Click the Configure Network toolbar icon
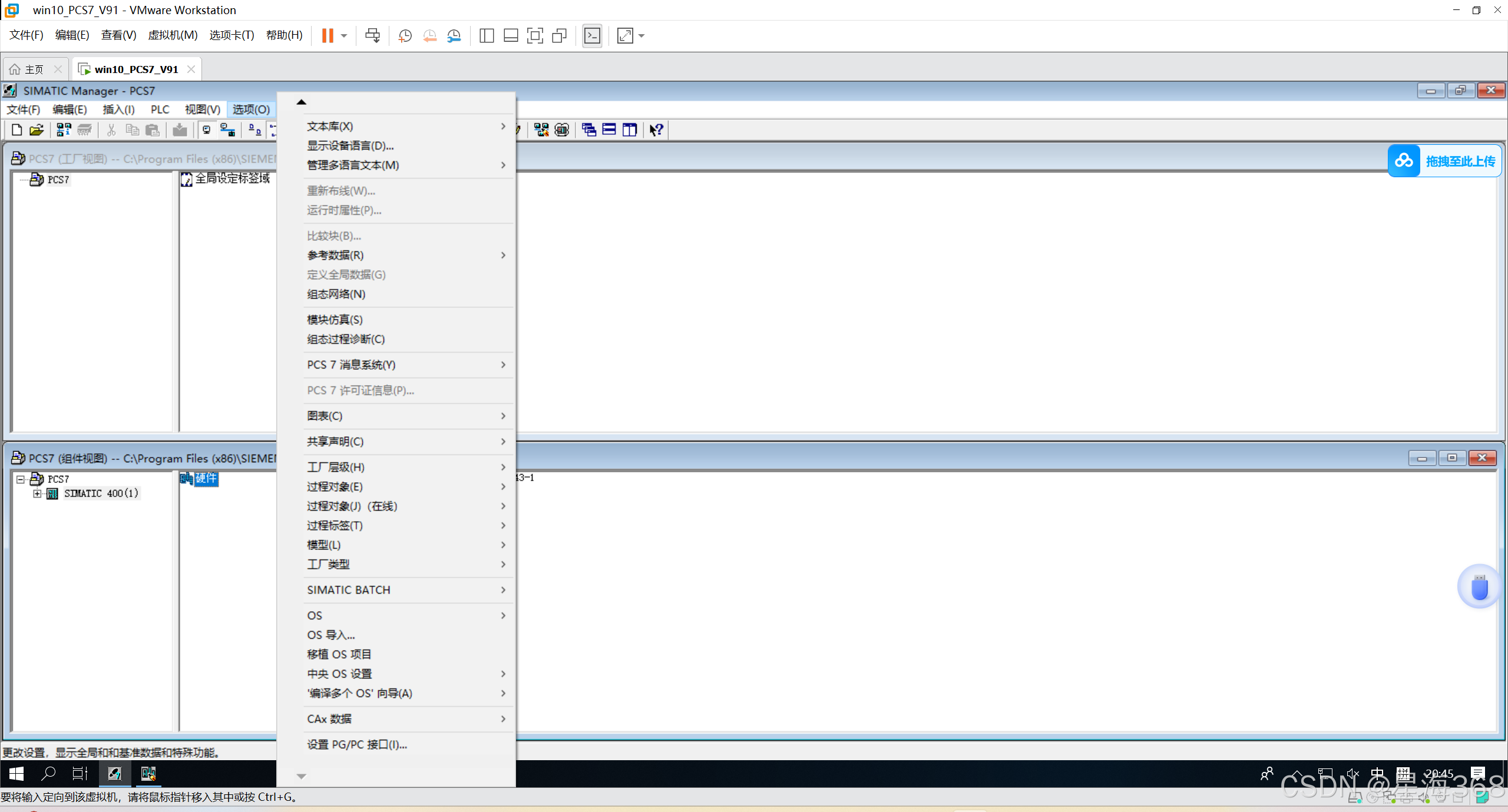The image size is (1508, 812). click(541, 130)
